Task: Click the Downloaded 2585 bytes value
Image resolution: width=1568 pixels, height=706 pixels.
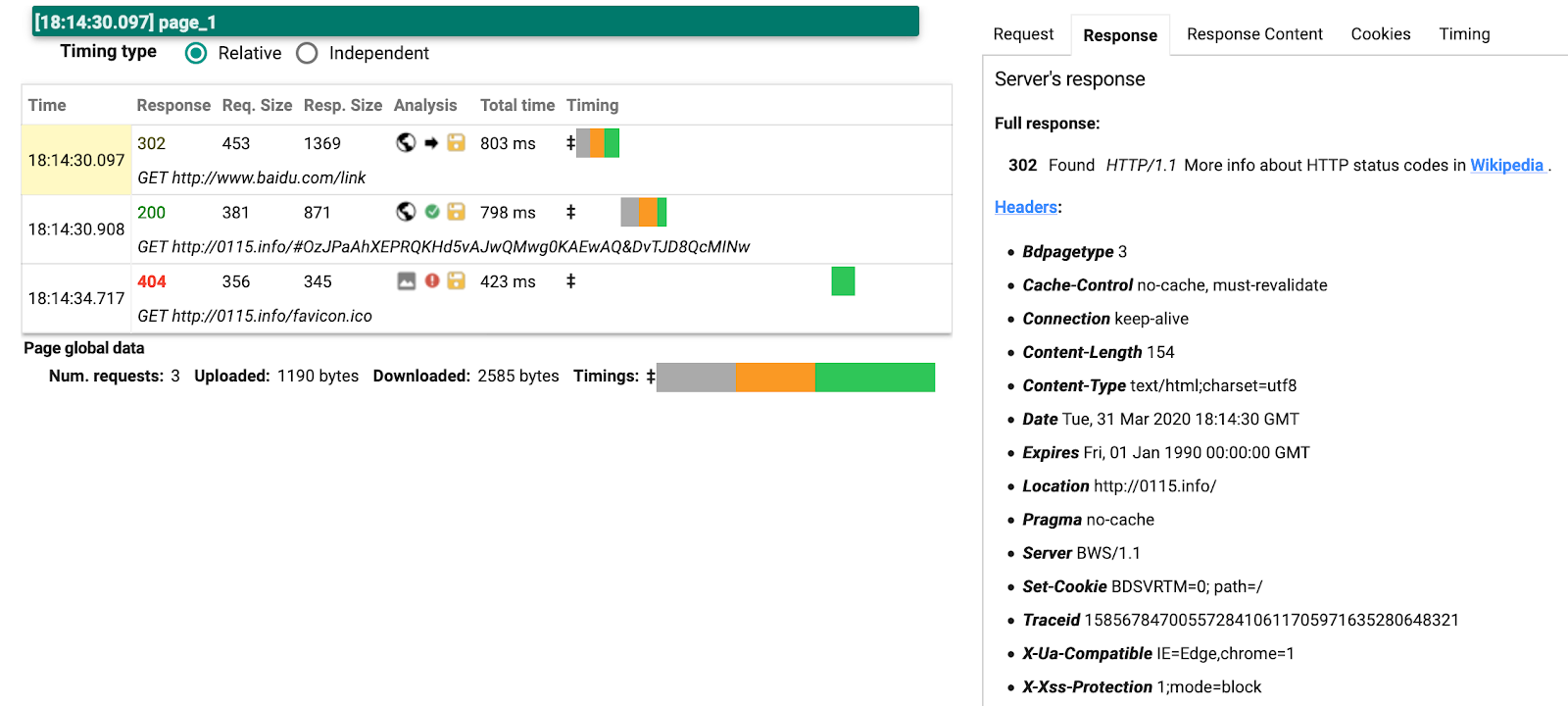Action: [518, 377]
